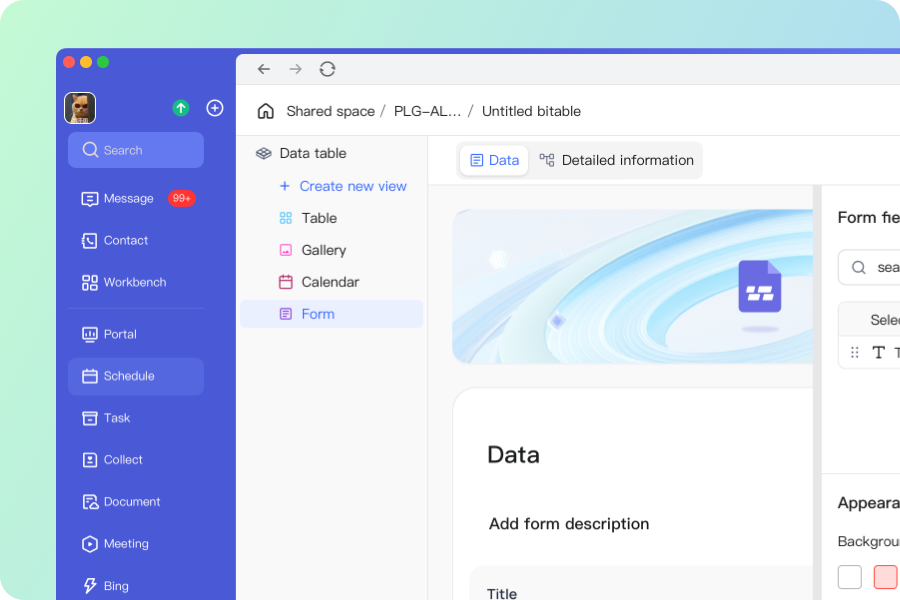This screenshot has width=900, height=600.
Task: Click the Data form title
Action: [513, 455]
